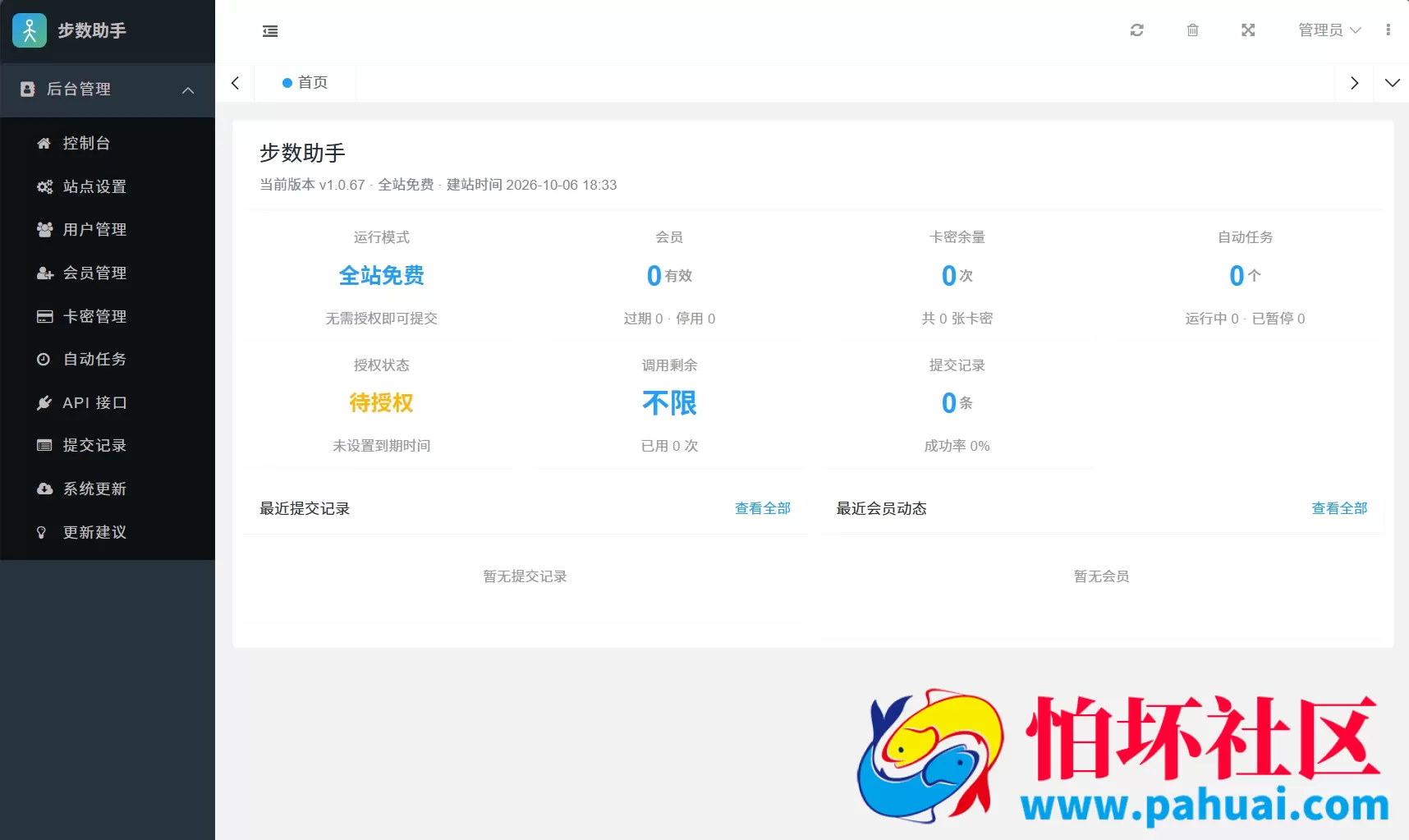
Task: Collapse the 后台管理 menu group chevron
Action: (188, 90)
